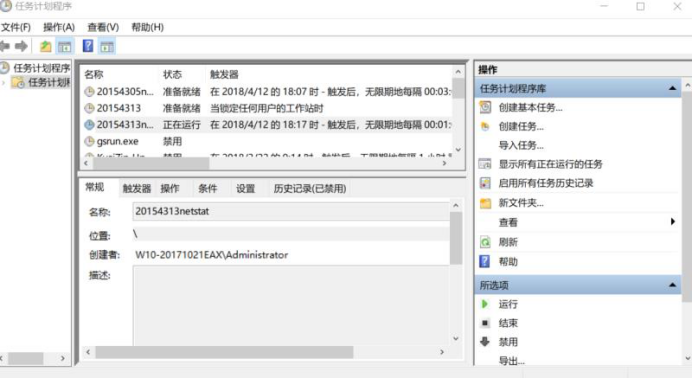This screenshot has width=693, height=378.
Task: Expand the 查看 submenu arrow
Action: (x=673, y=221)
